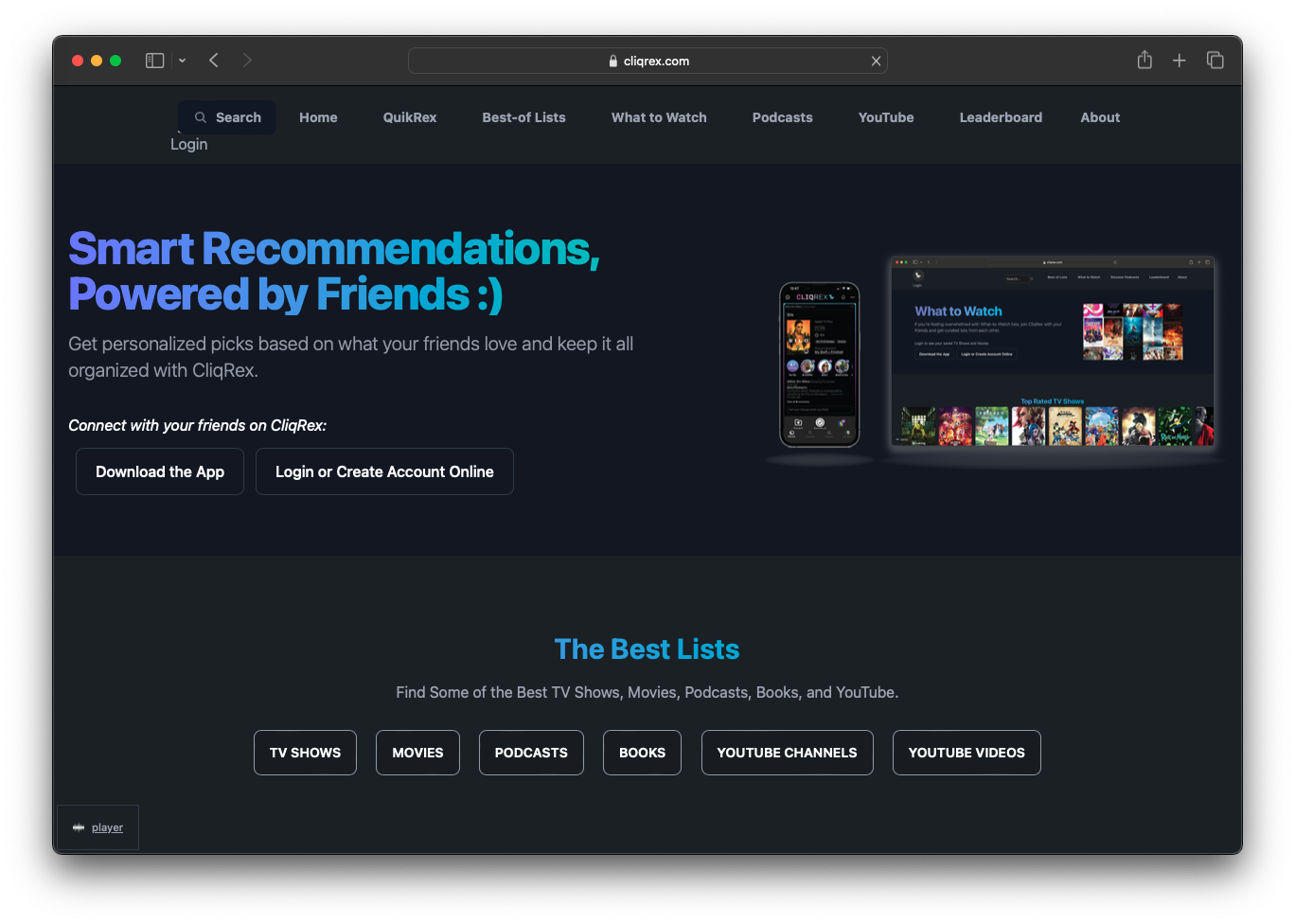Click the desktop browser mockup image
Image resolution: width=1295 pixels, height=924 pixels.
click(1053, 352)
